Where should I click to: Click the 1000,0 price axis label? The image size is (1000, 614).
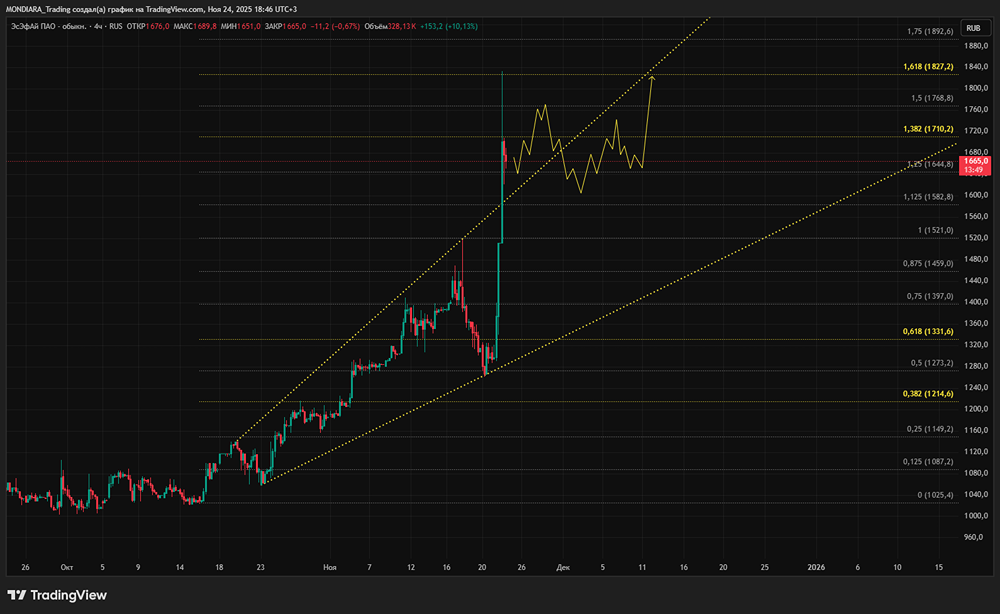coord(976,516)
